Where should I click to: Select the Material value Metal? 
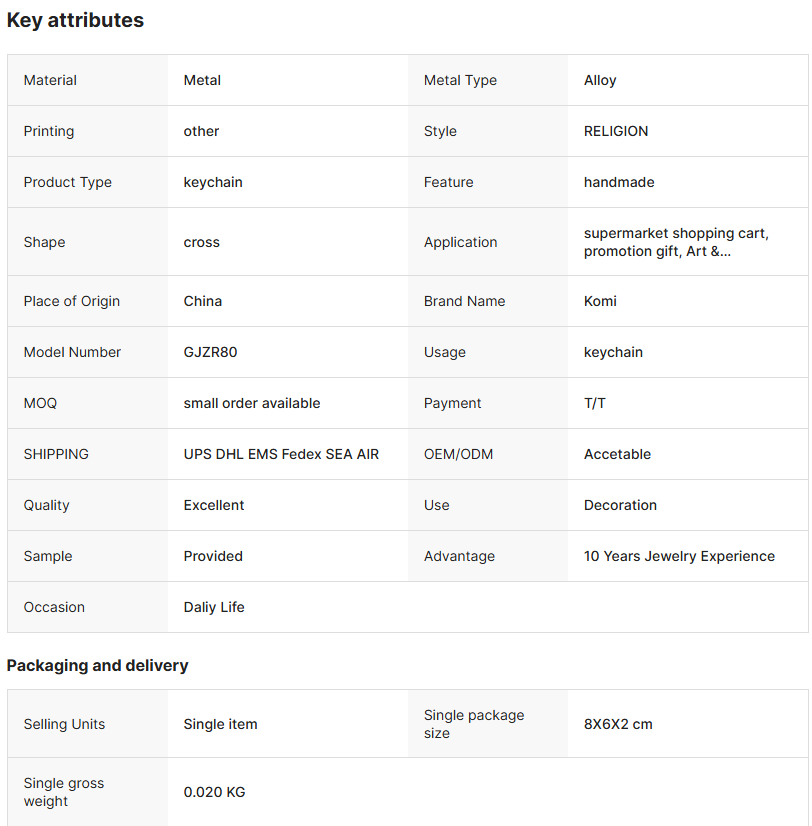202,80
